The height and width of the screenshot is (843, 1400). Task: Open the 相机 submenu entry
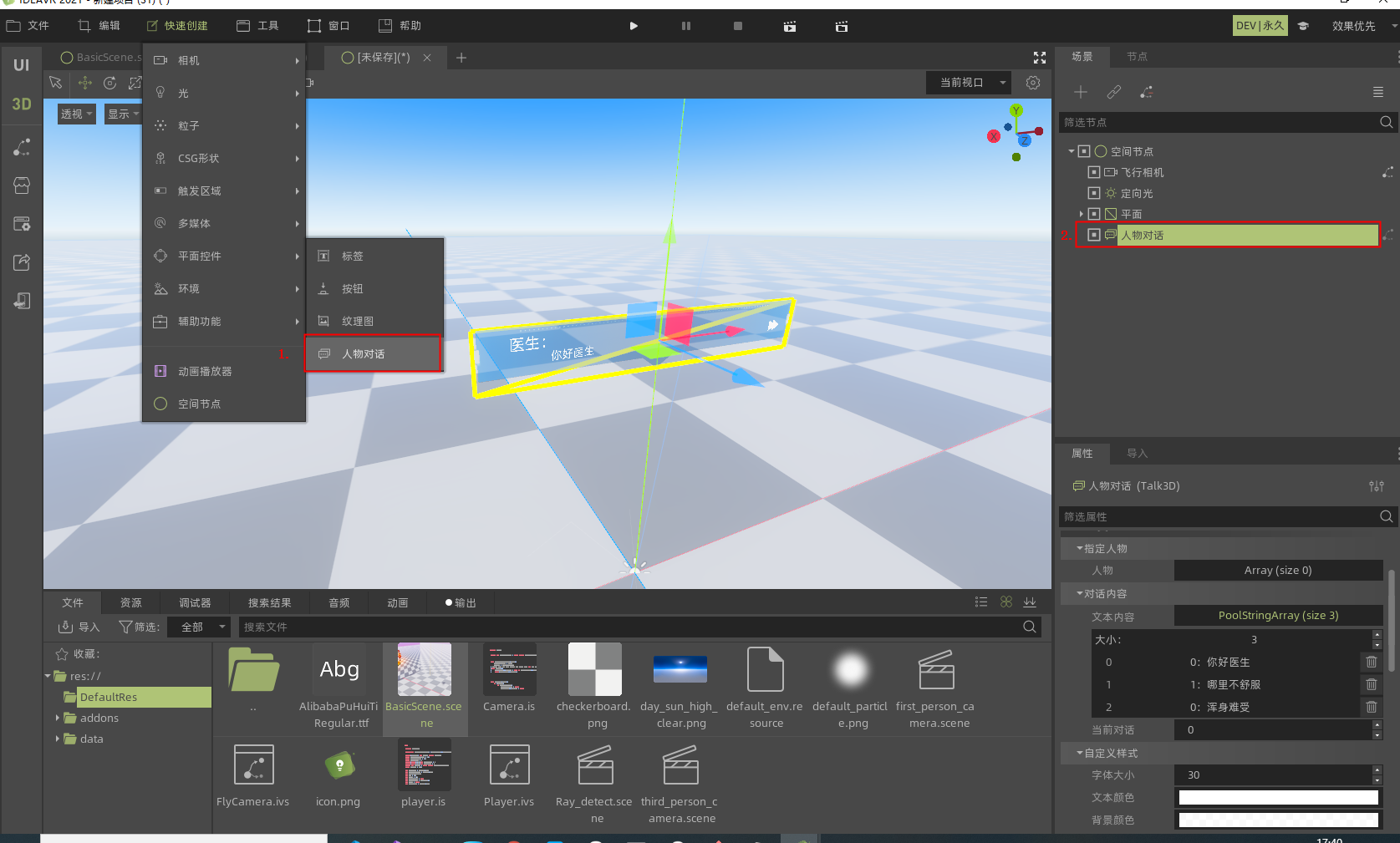(224, 60)
